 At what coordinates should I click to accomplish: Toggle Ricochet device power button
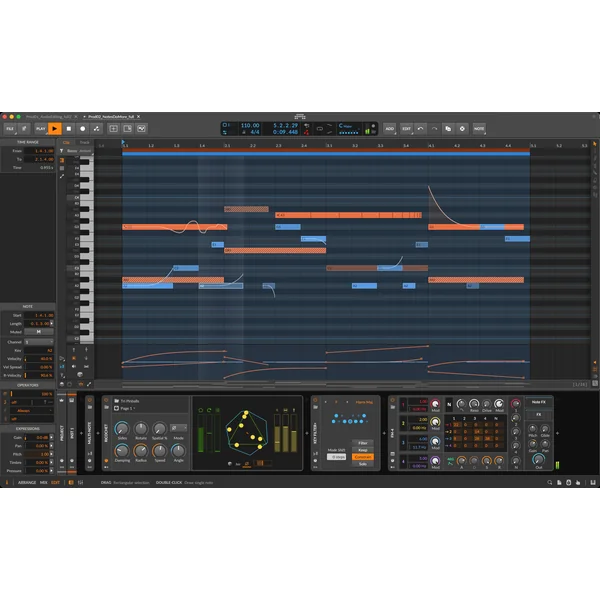tap(106, 400)
